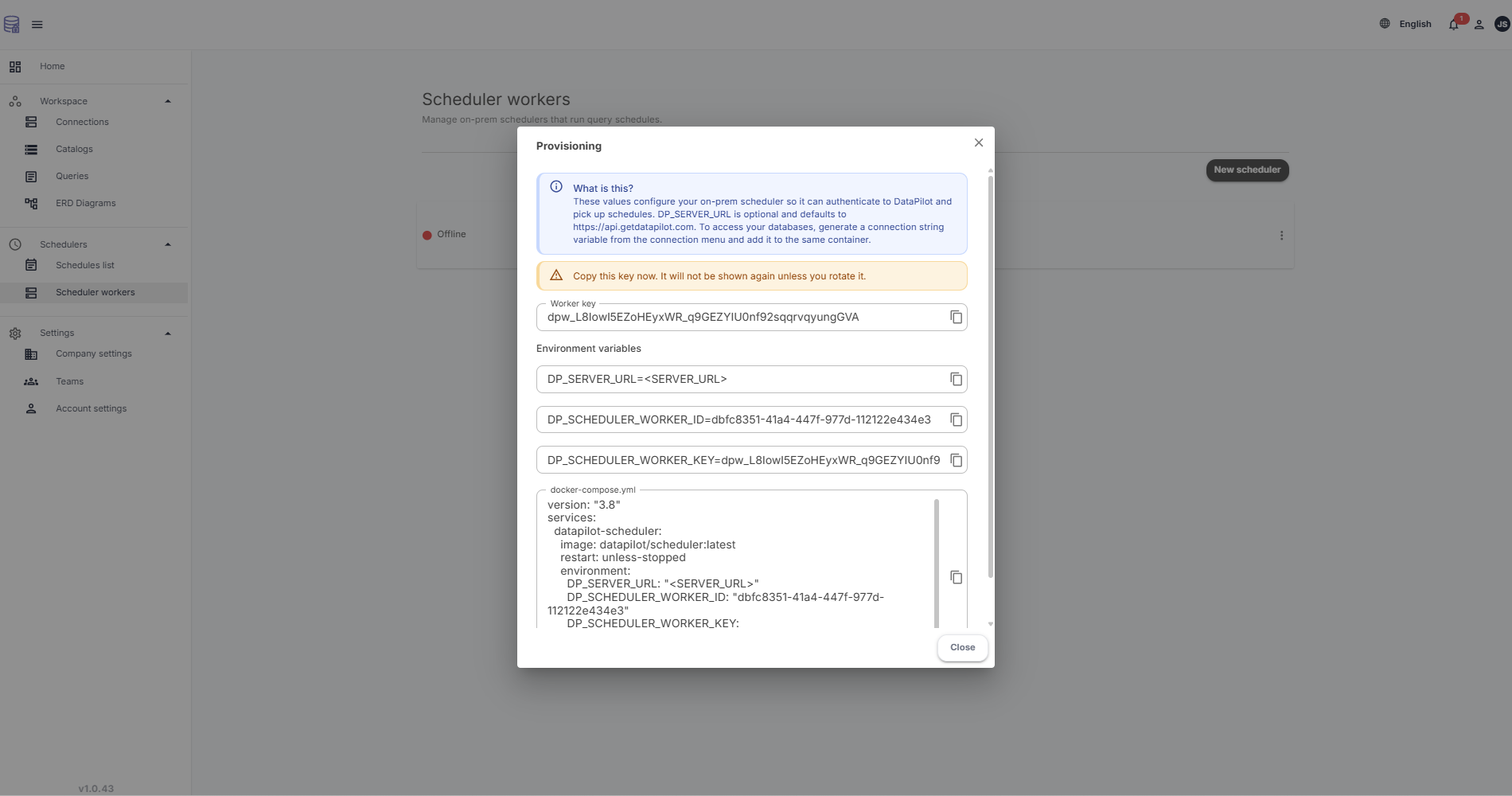The width and height of the screenshot is (1512, 796).
Task: Open Company settings using its building icon
Action: click(x=30, y=353)
